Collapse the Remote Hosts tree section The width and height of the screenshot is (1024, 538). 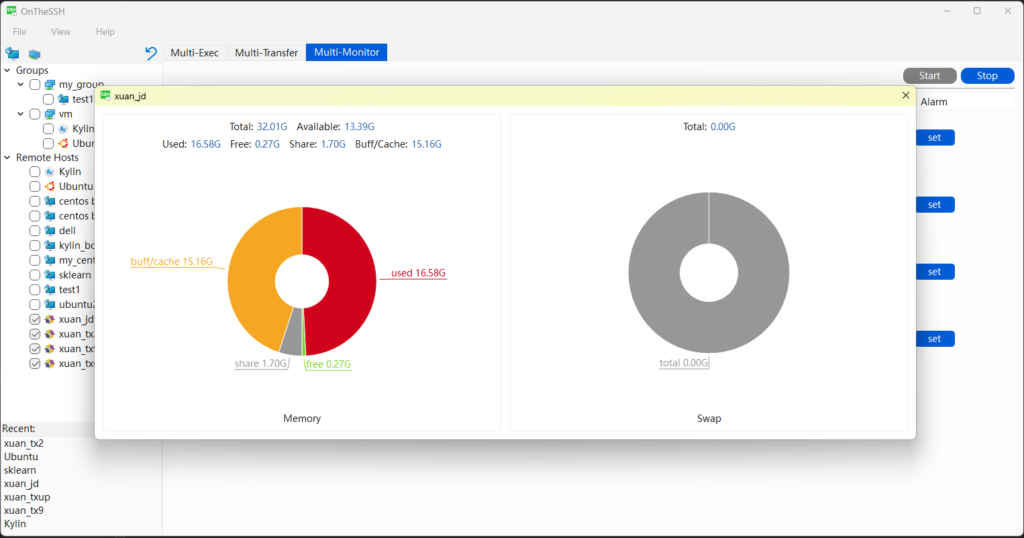point(7,158)
